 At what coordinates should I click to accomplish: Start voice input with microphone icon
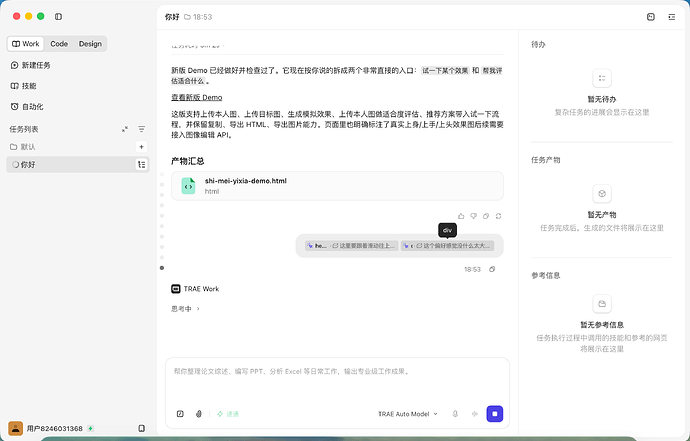click(x=455, y=414)
